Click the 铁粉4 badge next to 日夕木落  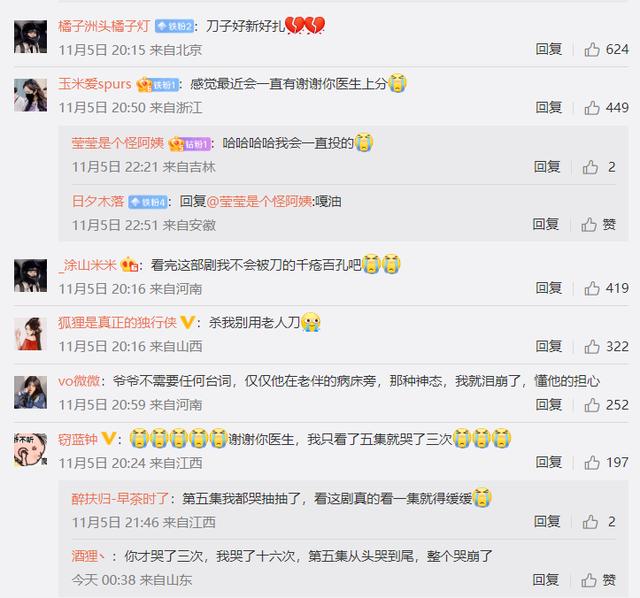148,202
